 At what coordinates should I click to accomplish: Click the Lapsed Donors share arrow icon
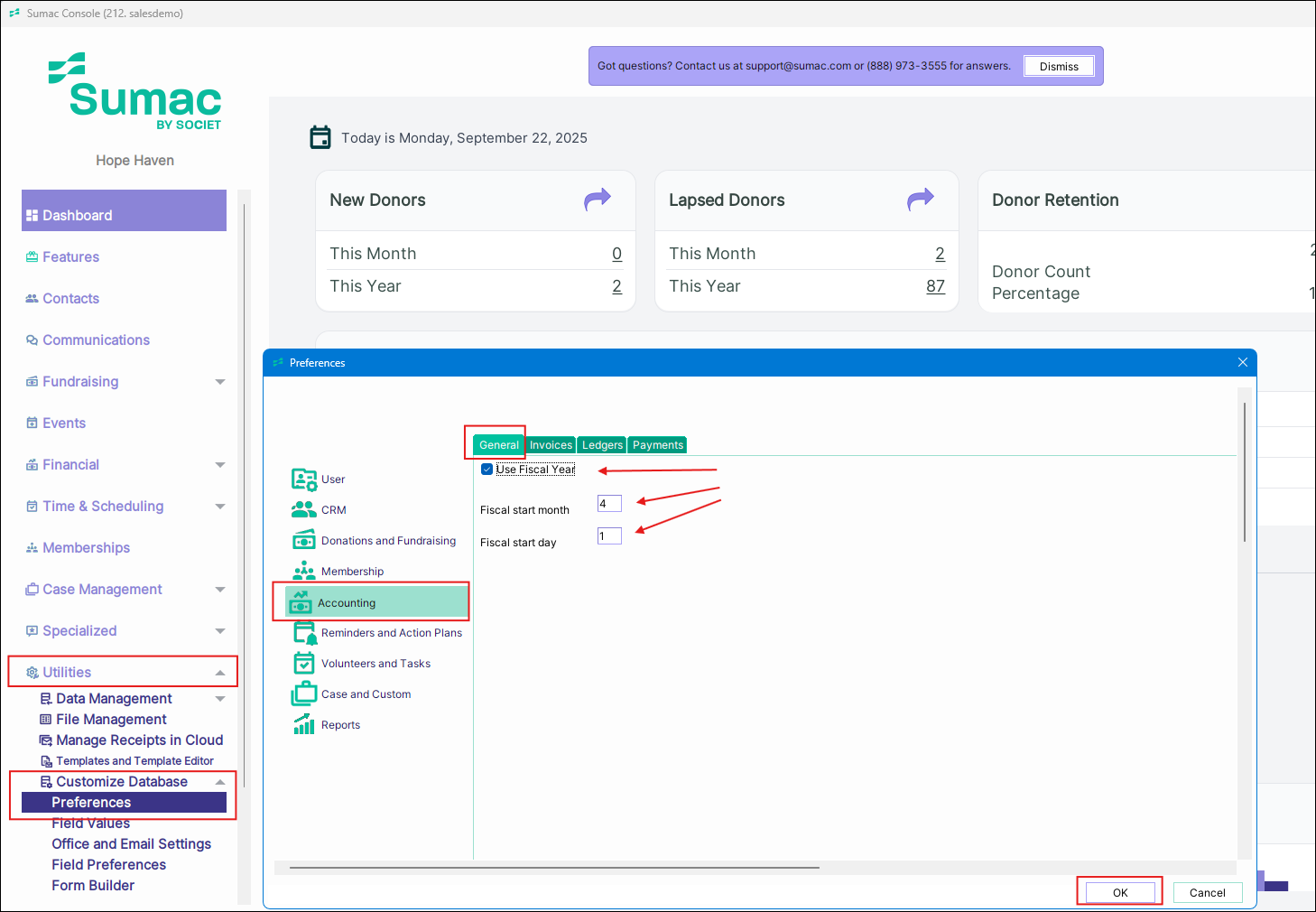(921, 199)
